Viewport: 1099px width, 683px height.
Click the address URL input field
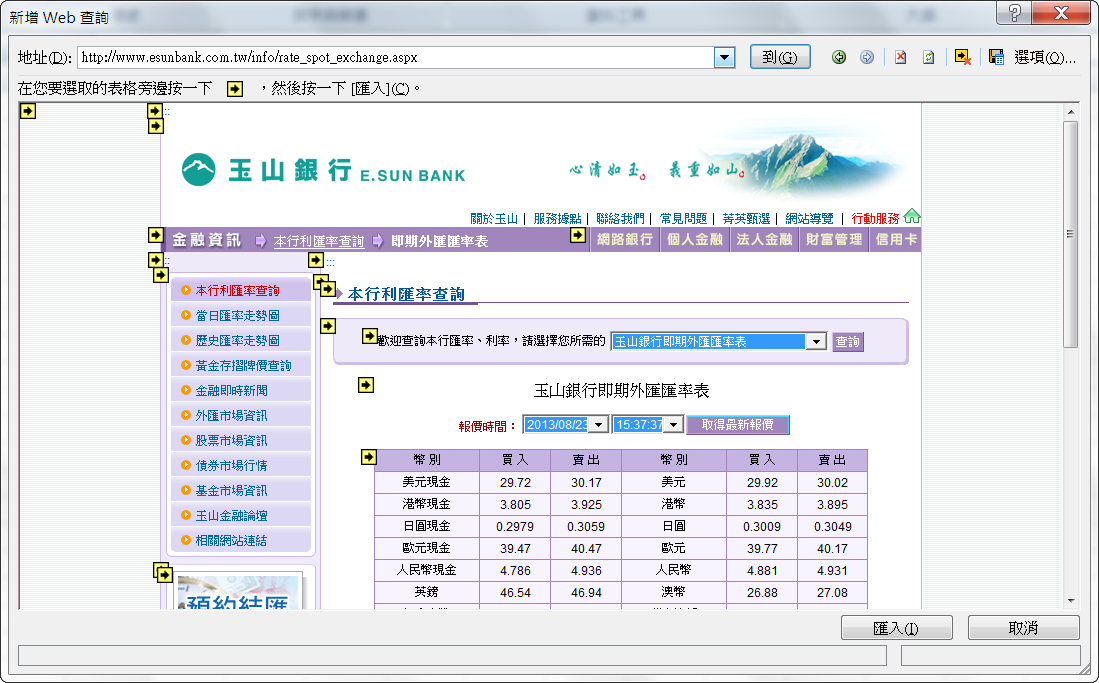(395, 58)
